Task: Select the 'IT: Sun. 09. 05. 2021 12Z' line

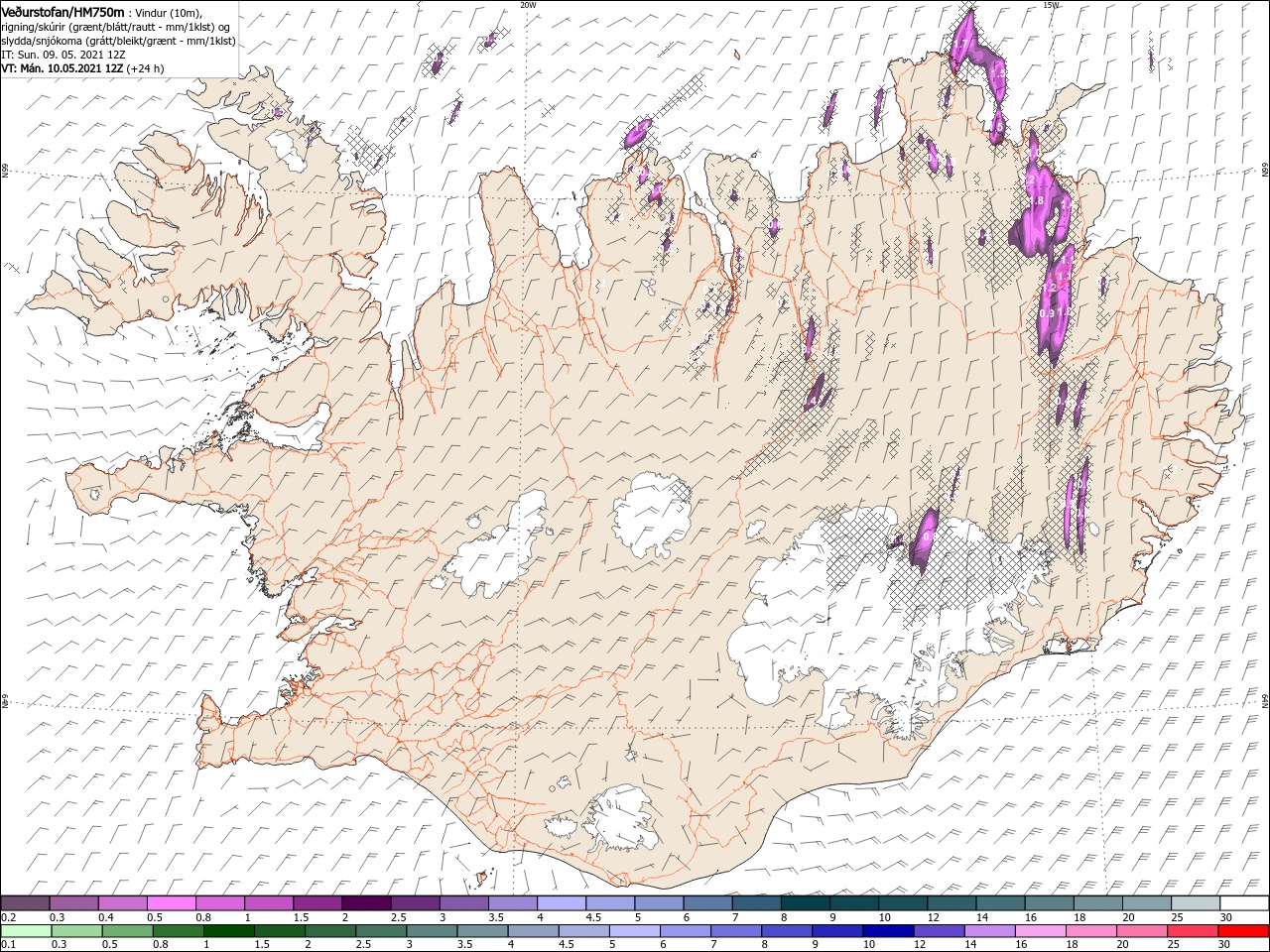Action: pyautogui.click(x=63, y=55)
